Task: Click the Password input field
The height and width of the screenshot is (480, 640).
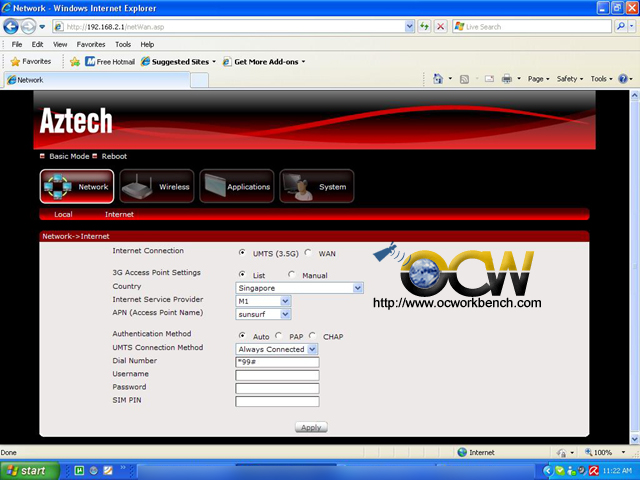Action: pyautogui.click(x=277, y=388)
